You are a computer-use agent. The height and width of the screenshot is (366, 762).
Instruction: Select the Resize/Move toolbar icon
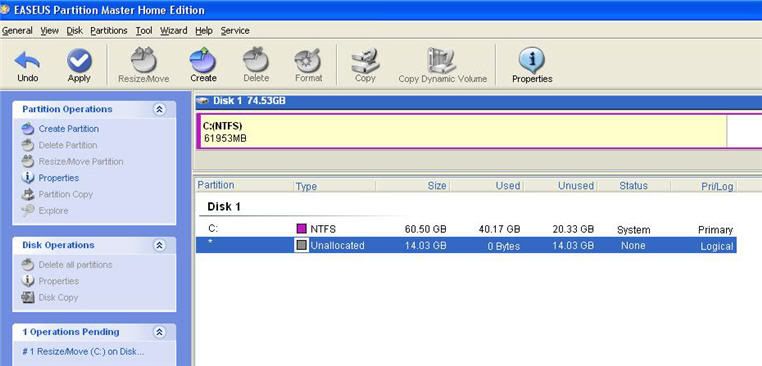(x=144, y=60)
